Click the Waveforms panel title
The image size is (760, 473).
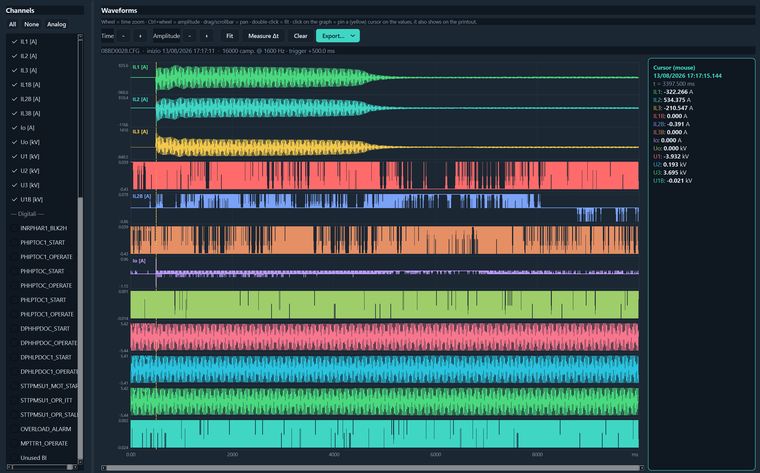click(x=119, y=10)
